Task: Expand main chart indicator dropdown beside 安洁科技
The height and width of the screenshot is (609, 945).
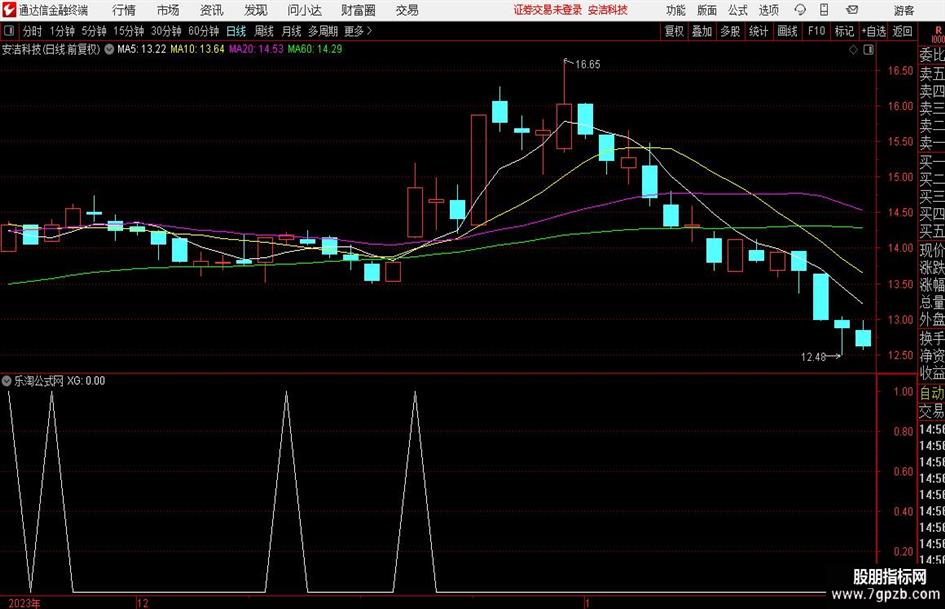Action: [109, 49]
